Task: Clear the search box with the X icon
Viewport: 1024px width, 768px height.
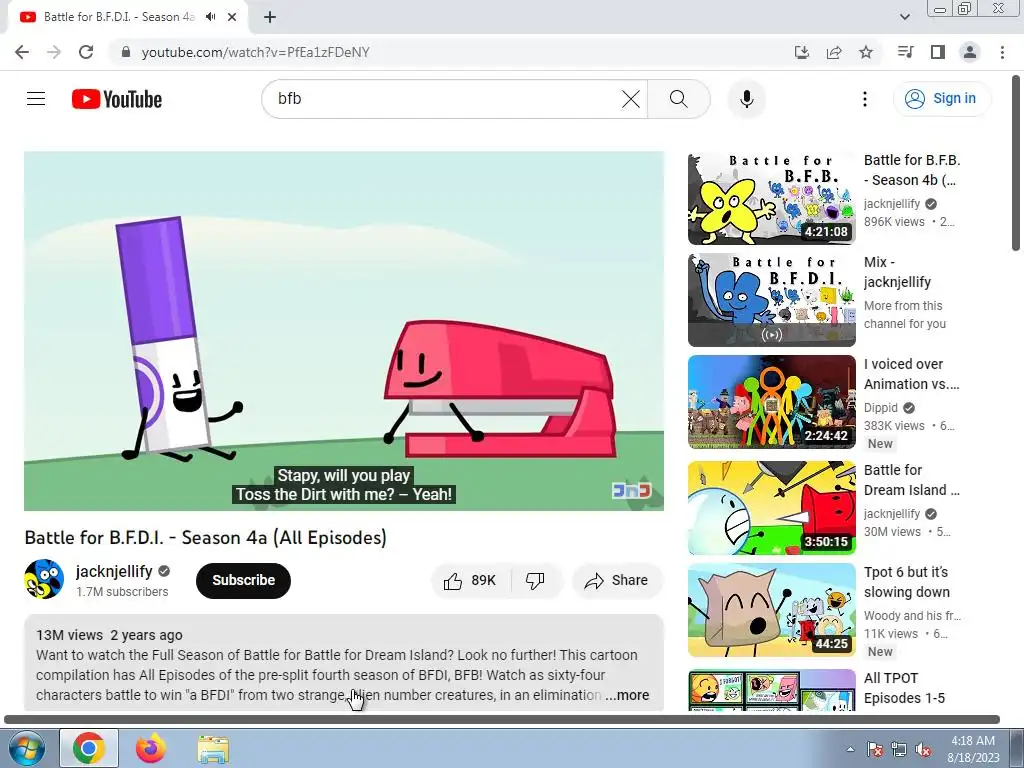Action: click(x=630, y=99)
